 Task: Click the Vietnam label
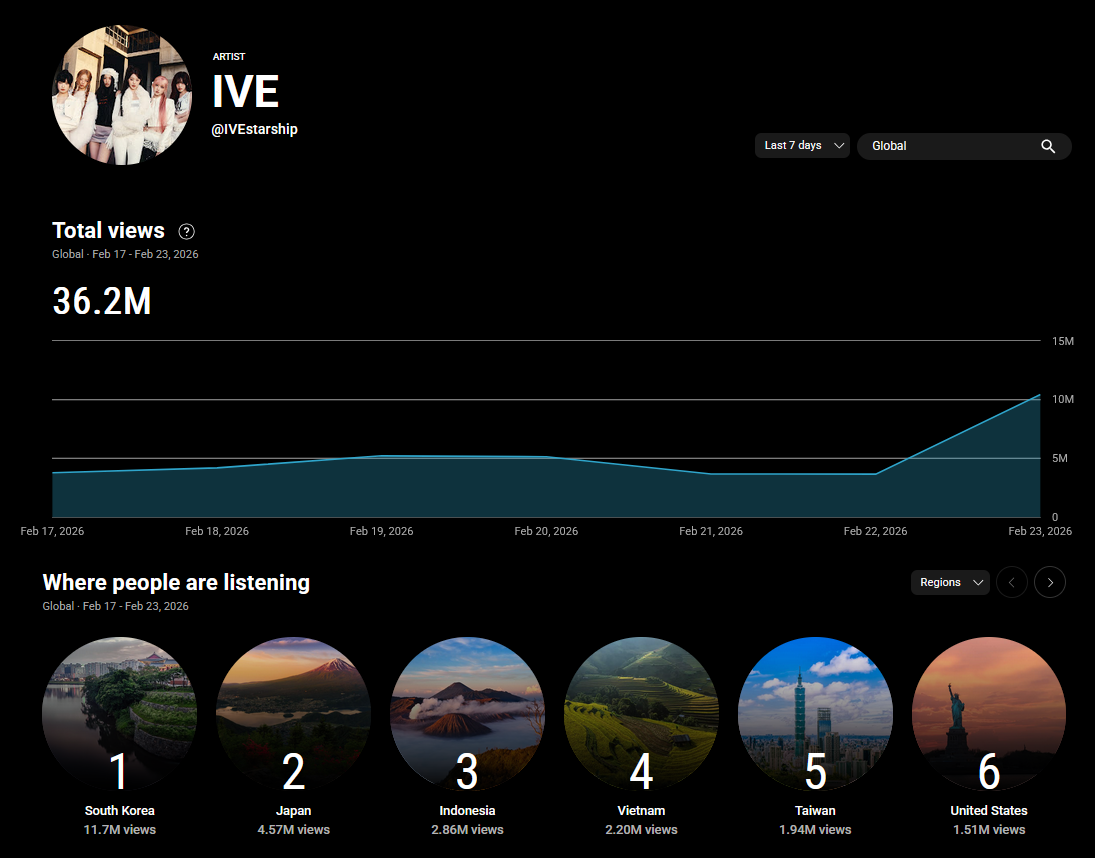(641, 811)
